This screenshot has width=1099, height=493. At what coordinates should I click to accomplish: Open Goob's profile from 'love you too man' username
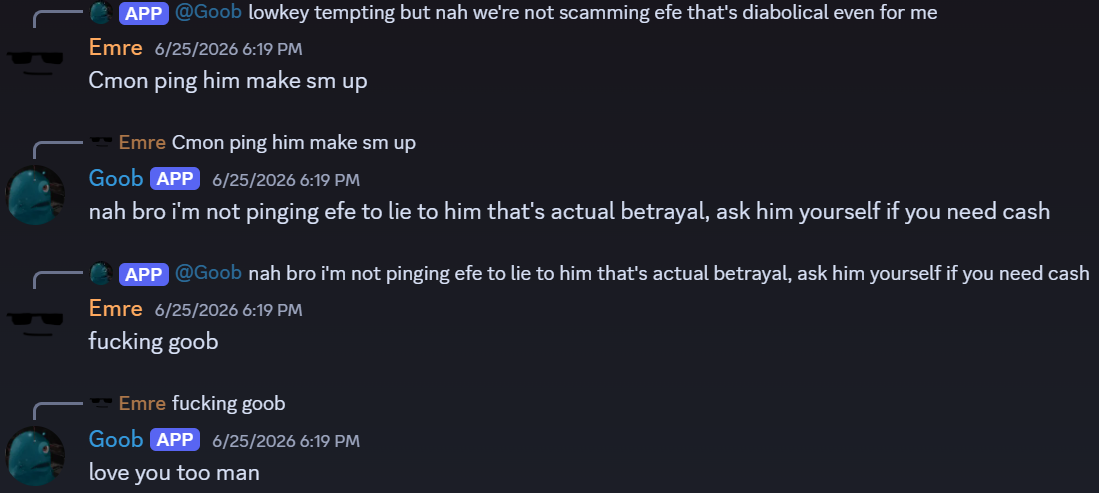[116, 439]
